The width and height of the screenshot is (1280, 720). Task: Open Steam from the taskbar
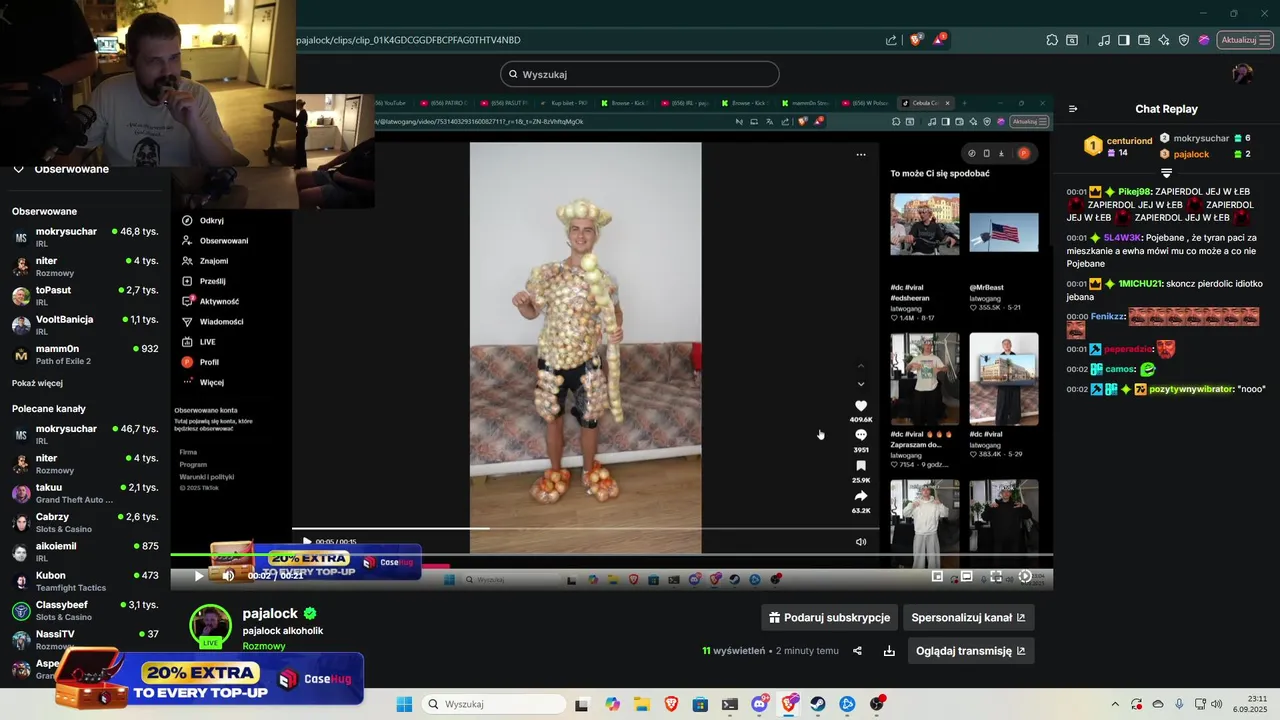click(x=818, y=704)
